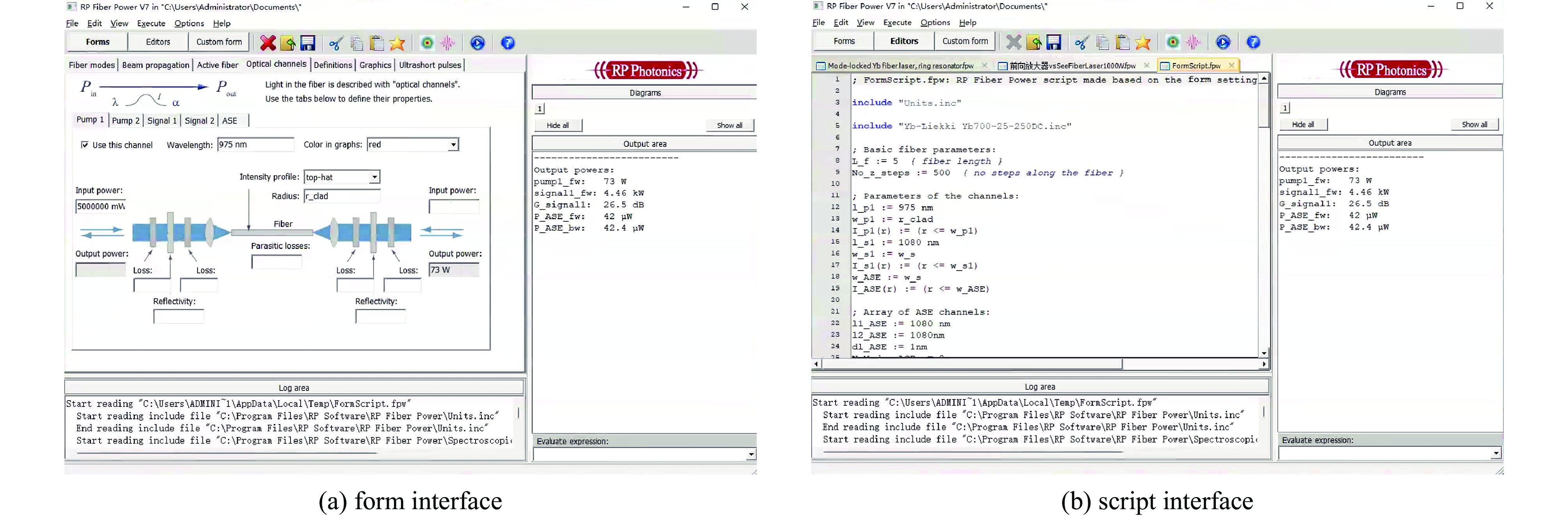Click the Wavelength input field showing 975 nm
1568x517 pixels.
[x=256, y=145]
